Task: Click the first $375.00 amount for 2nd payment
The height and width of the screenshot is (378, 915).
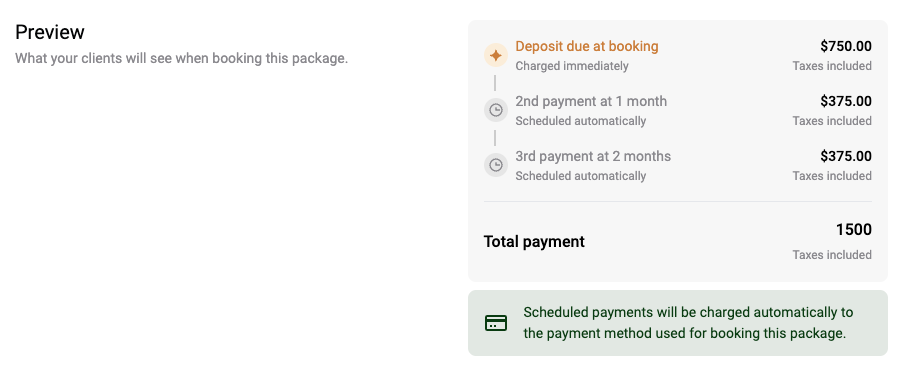Action: point(846,102)
